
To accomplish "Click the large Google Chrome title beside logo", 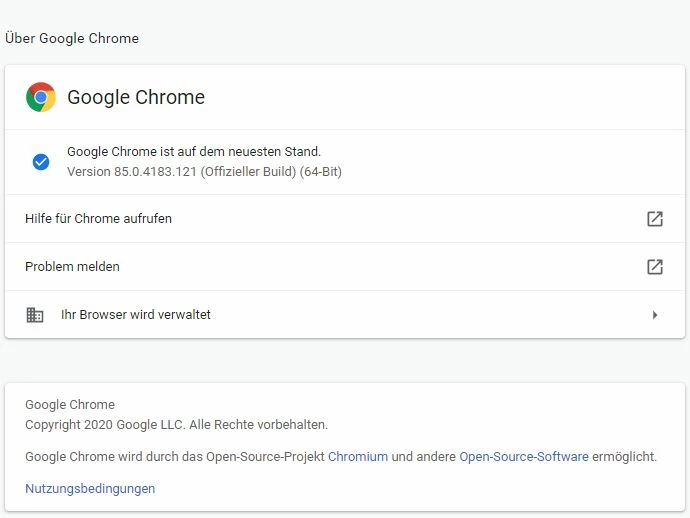I will pos(136,97).
